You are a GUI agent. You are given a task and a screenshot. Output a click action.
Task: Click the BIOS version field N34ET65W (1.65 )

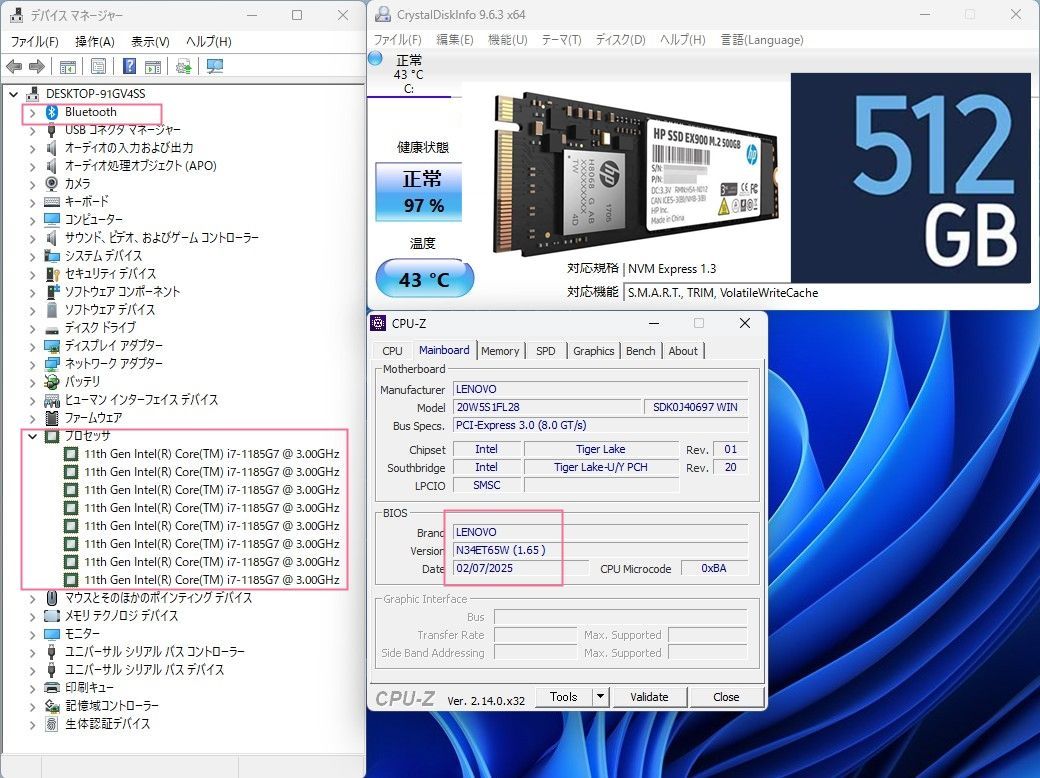click(x=600, y=550)
